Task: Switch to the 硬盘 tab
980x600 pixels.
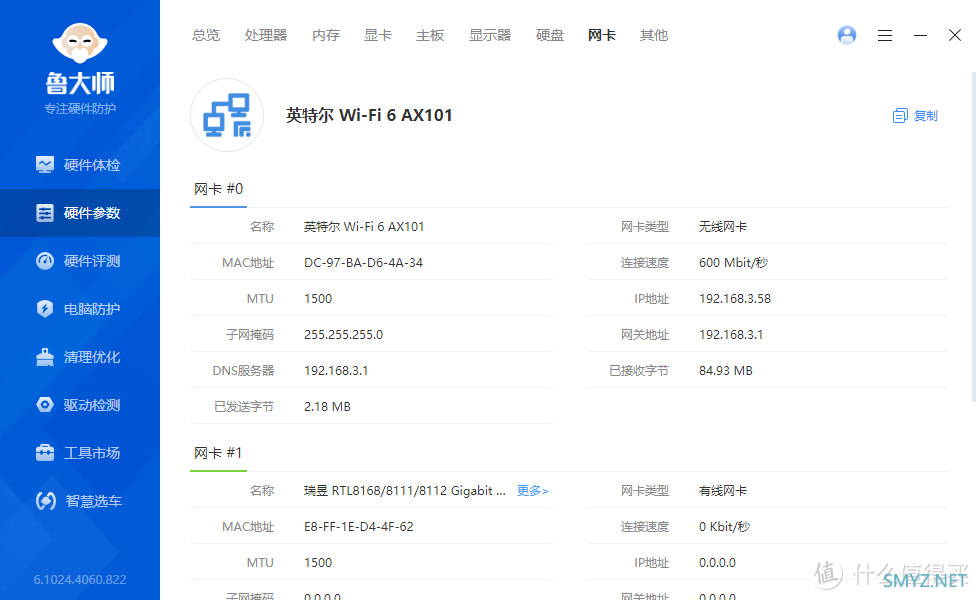Action: pos(549,36)
